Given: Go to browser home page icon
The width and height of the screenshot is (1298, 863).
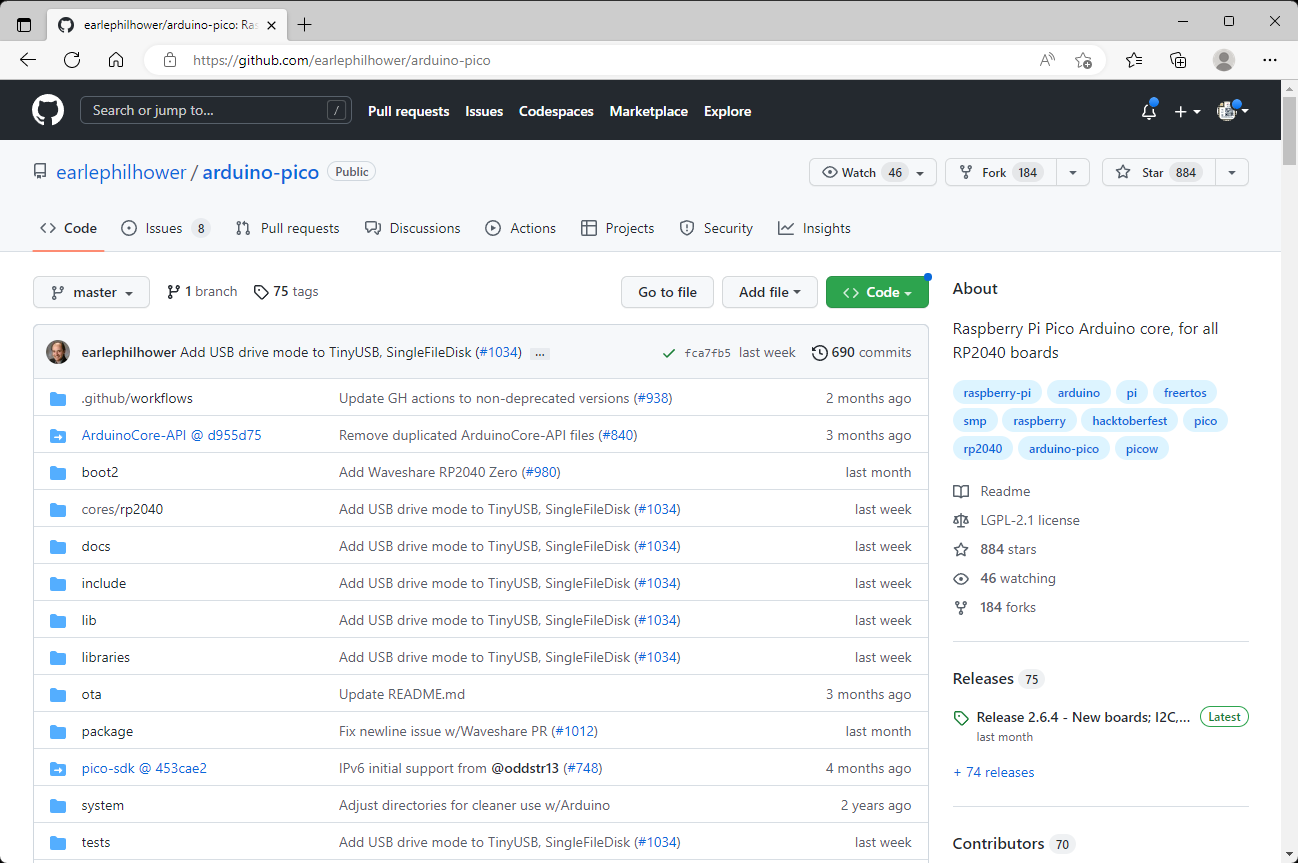Looking at the screenshot, I should coord(116,60).
